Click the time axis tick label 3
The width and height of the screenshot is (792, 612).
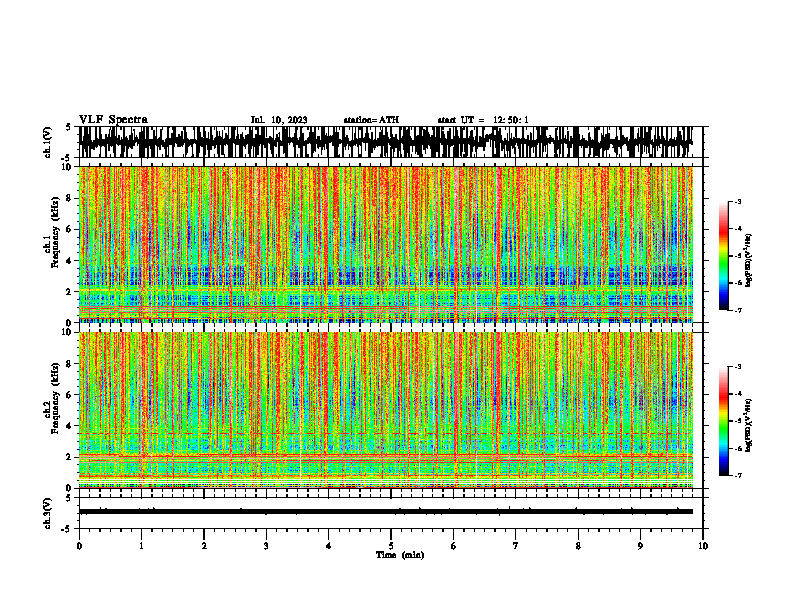266,546
